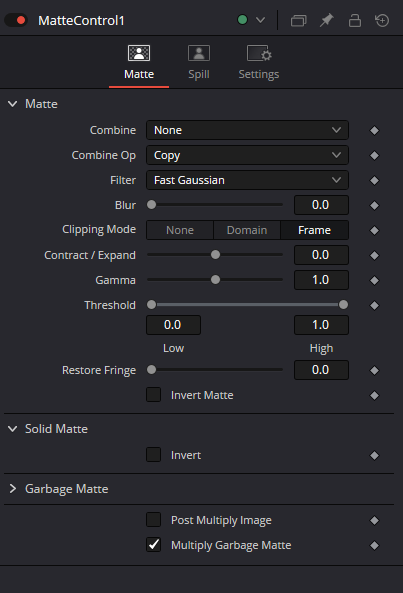Click the Restore Fringe keyframe diamond
This screenshot has height=593, width=403.
coord(374,370)
